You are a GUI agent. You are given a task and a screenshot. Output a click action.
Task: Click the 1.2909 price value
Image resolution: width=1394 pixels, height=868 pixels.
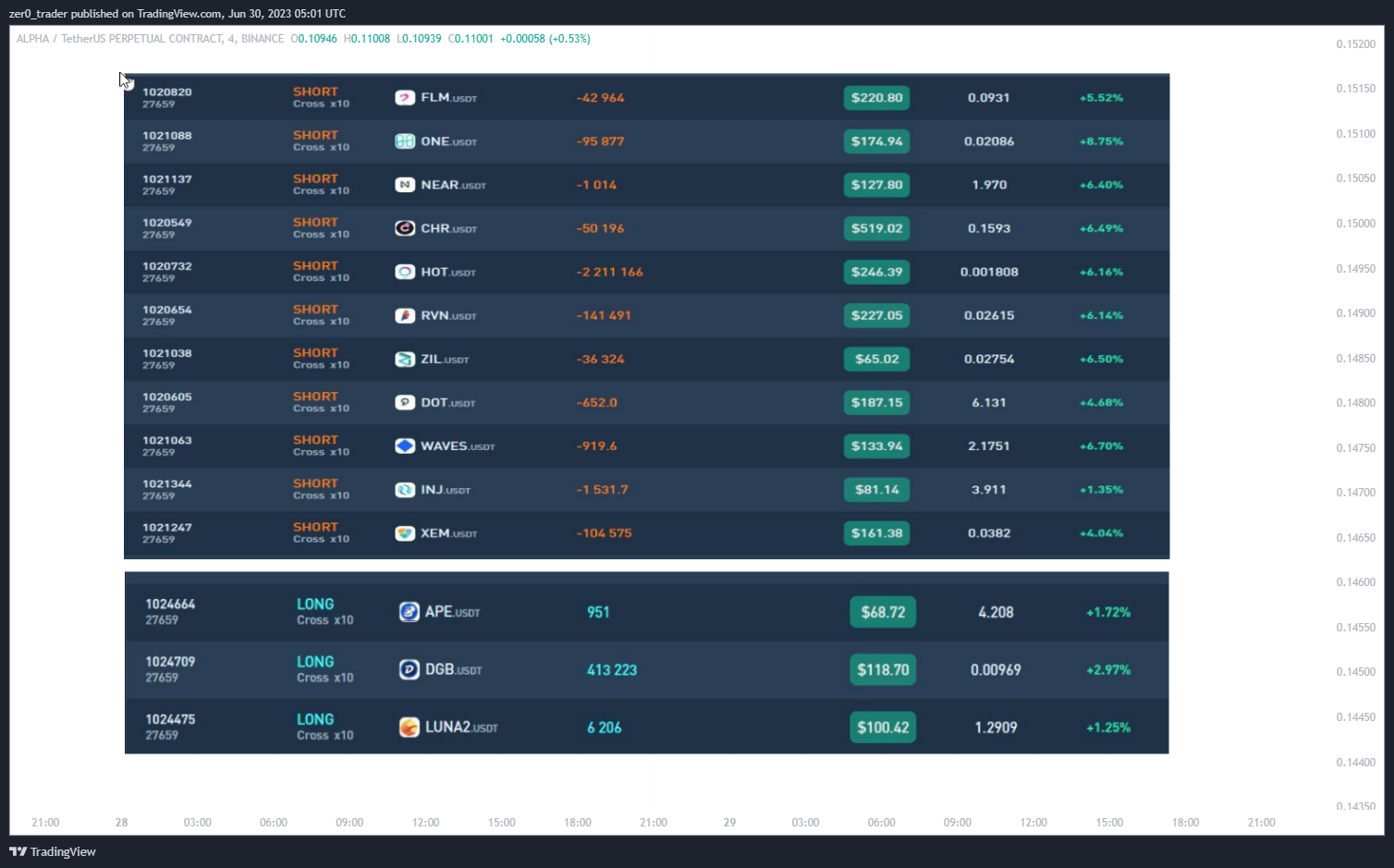point(996,727)
